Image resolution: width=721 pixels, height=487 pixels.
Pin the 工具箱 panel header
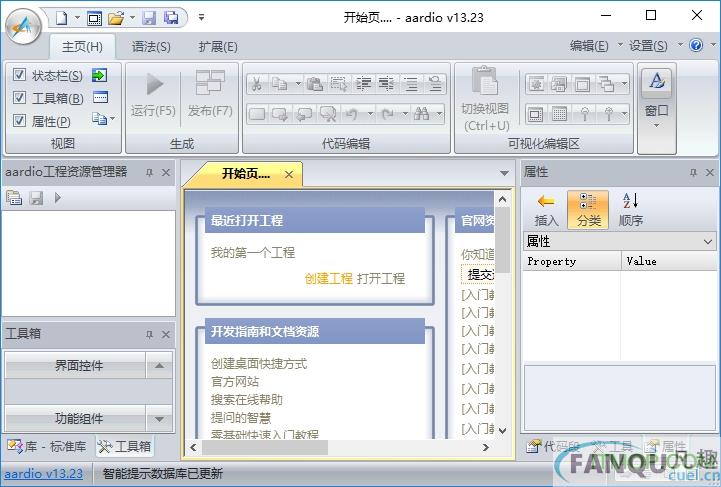[149, 334]
